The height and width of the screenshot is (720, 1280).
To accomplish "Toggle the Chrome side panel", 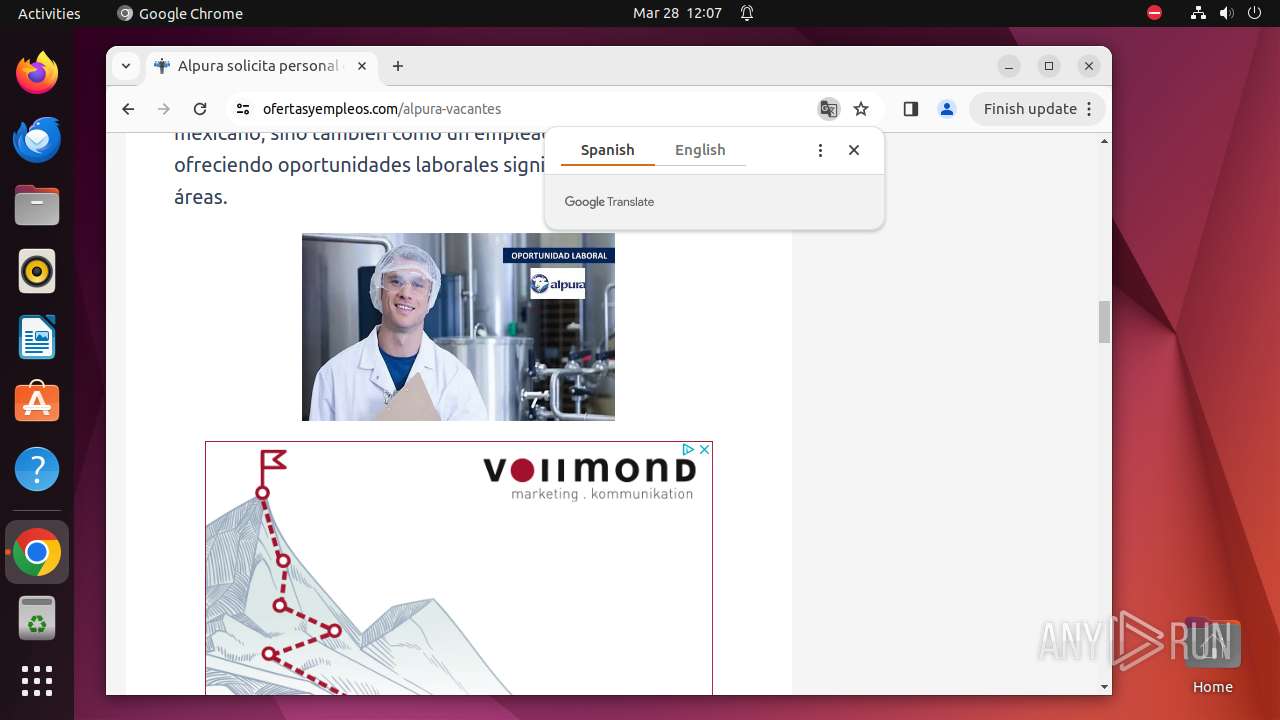I will coord(910,109).
